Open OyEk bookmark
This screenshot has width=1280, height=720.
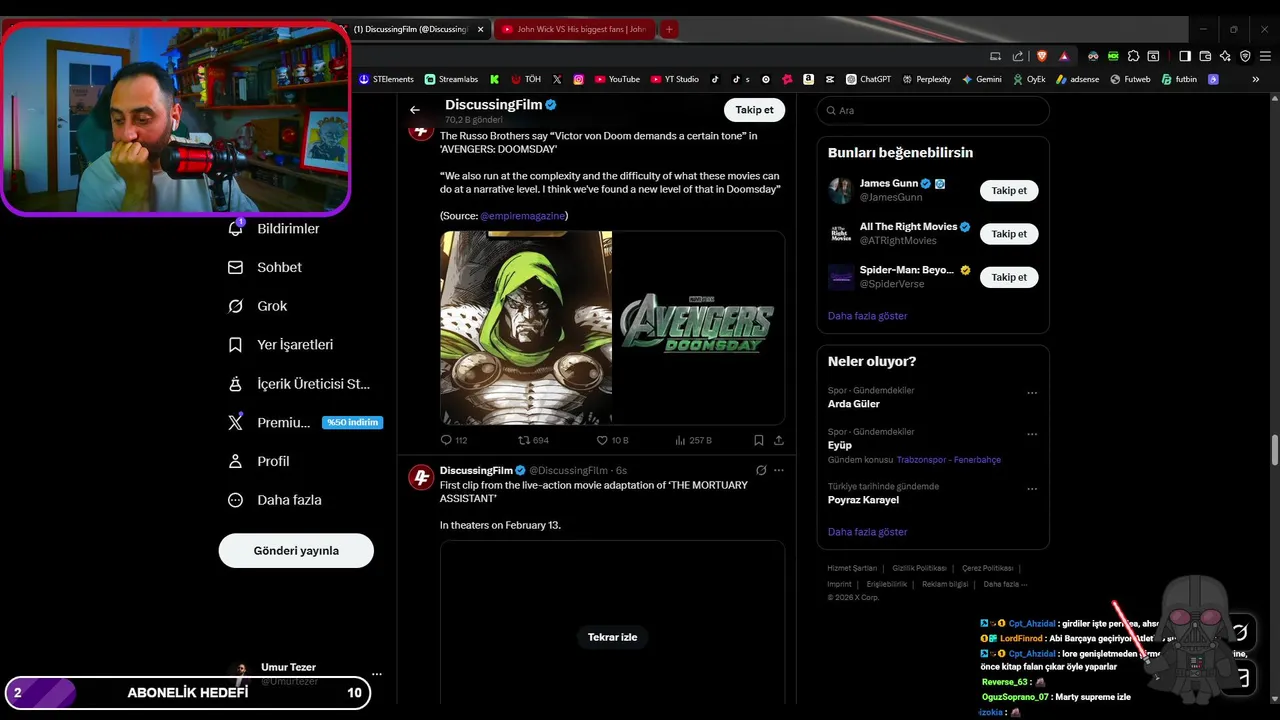coord(1028,79)
